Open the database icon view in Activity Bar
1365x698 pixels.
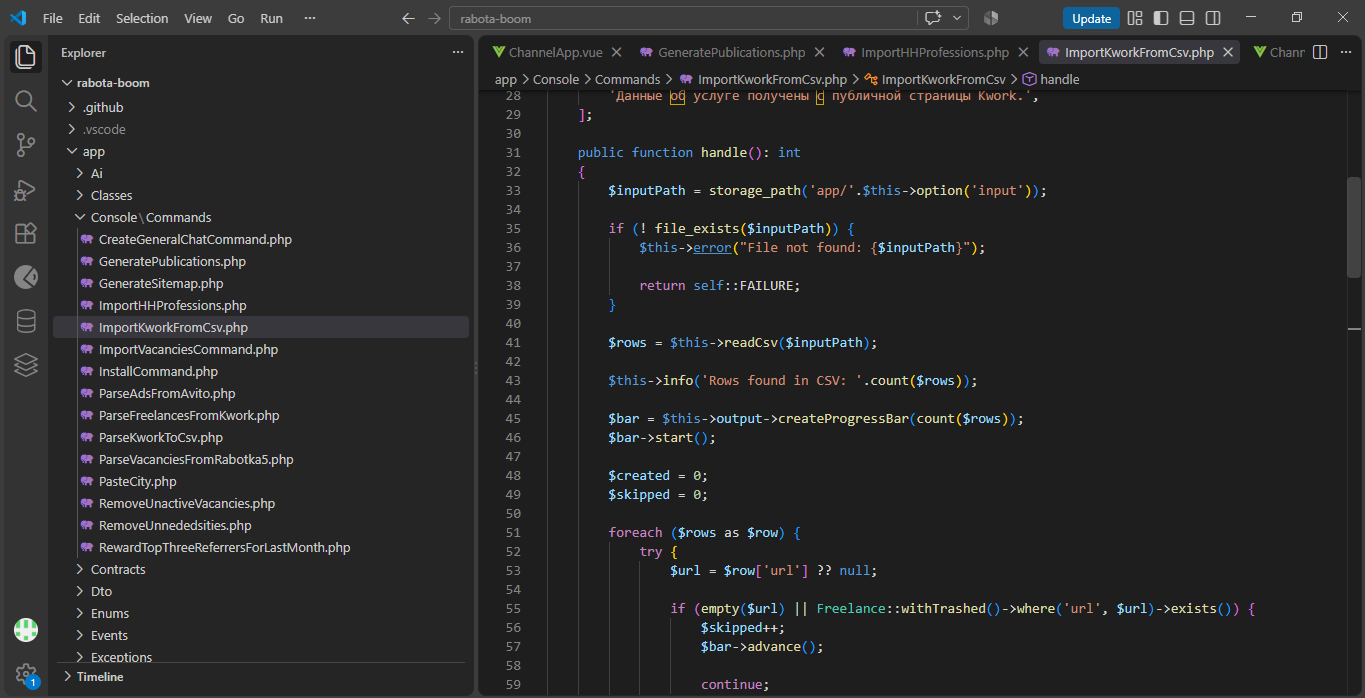coord(26,321)
